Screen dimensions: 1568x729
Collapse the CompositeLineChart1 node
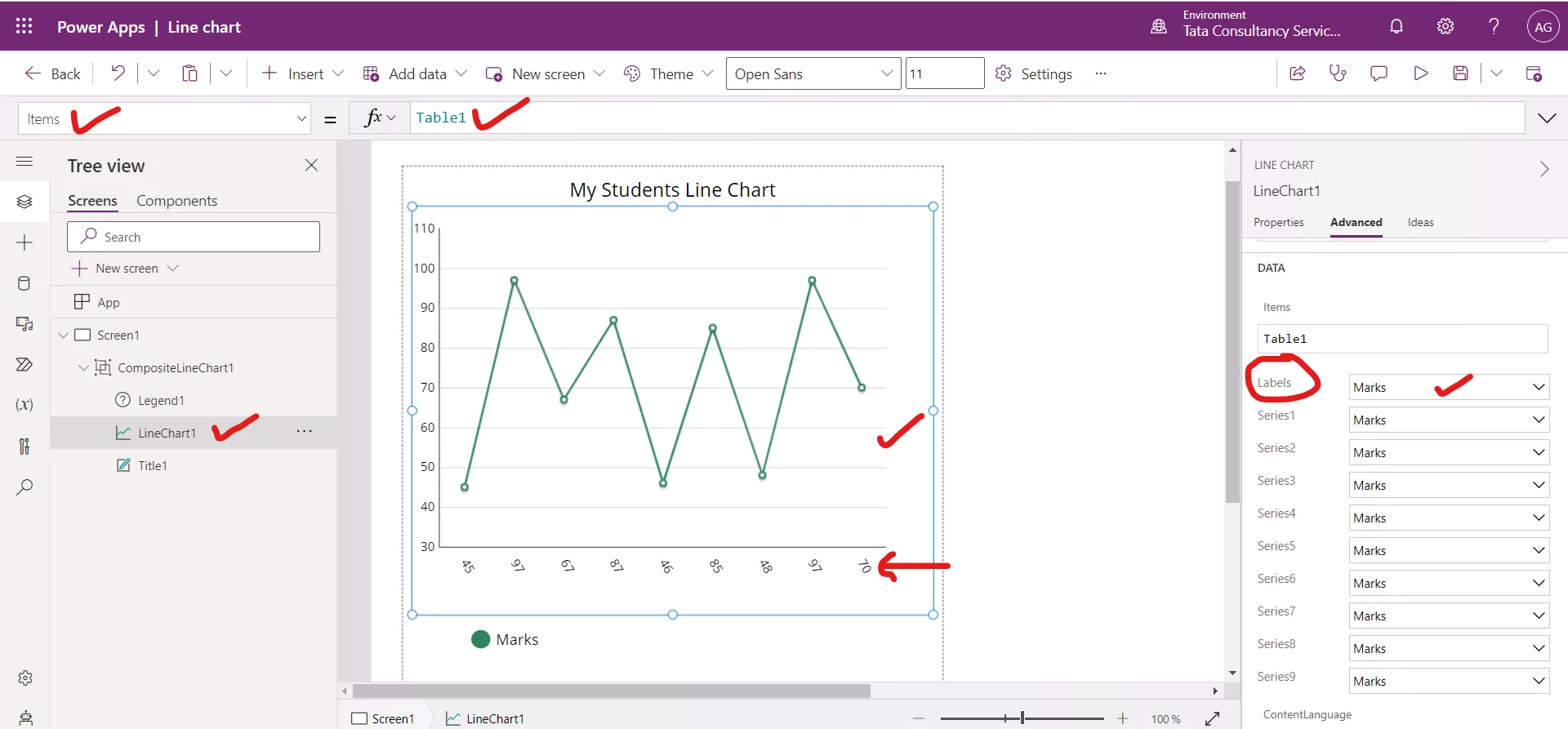(83, 367)
